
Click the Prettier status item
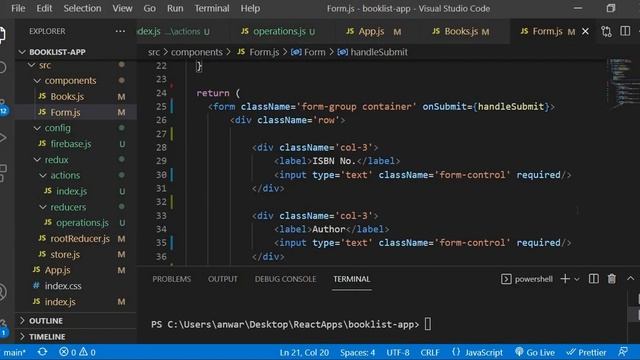[586, 352]
